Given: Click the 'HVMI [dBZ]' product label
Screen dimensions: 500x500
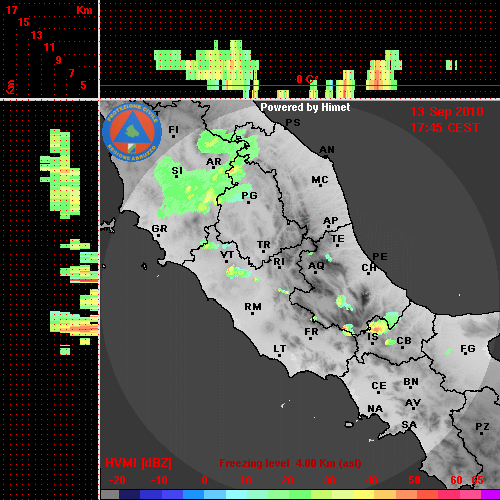Looking at the screenshot, I should coord(138,463).
